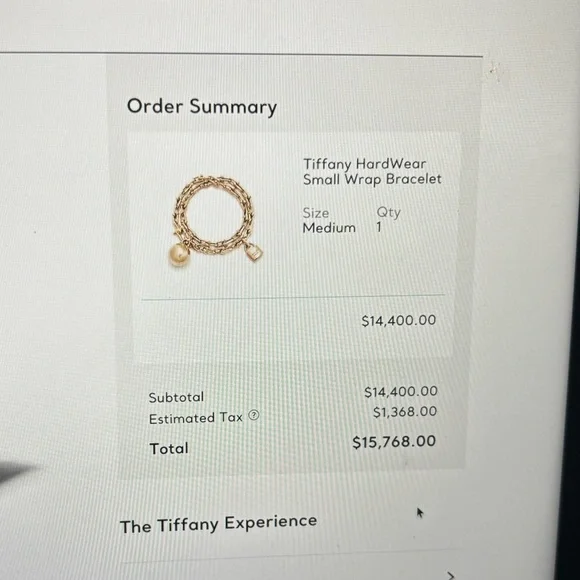Click the Subtotal amount $14,400.00
The height and width of the screenshot is (580, 580).
tap(401, 392)
